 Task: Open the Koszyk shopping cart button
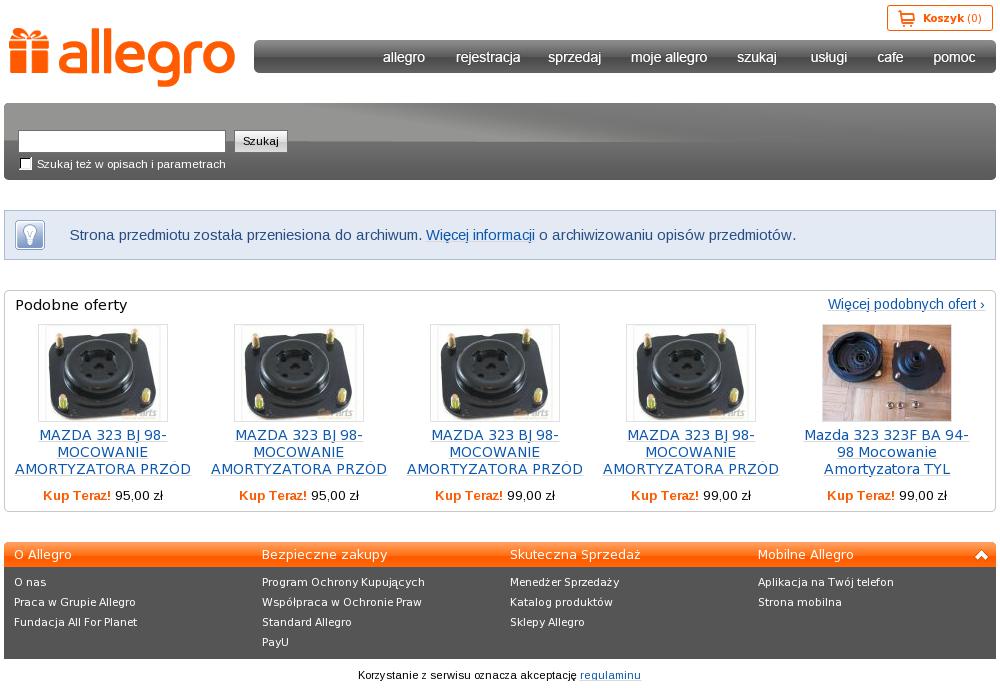click(x=939, y=18)
